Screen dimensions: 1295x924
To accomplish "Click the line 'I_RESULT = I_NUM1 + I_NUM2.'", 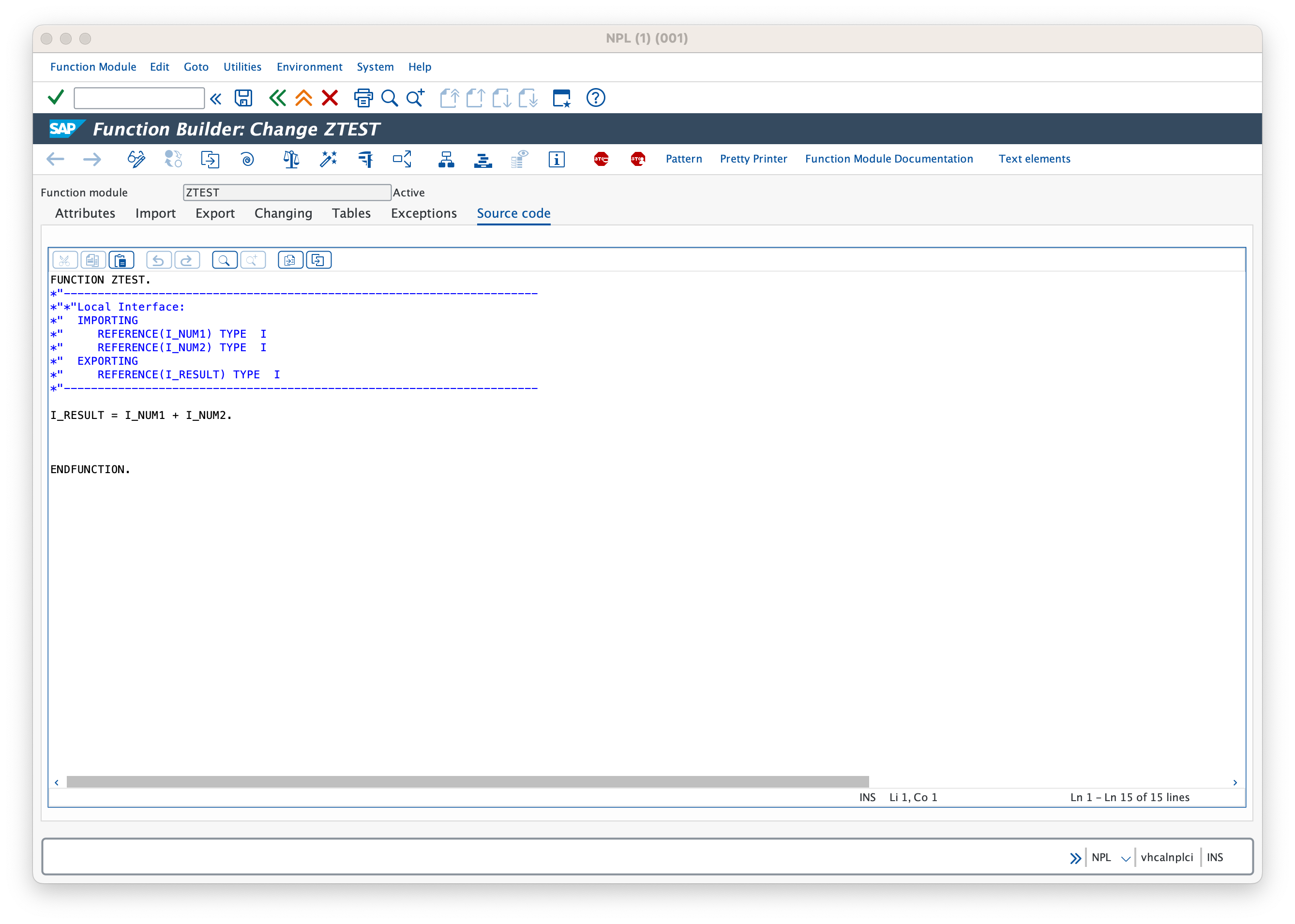I will 141,416.
